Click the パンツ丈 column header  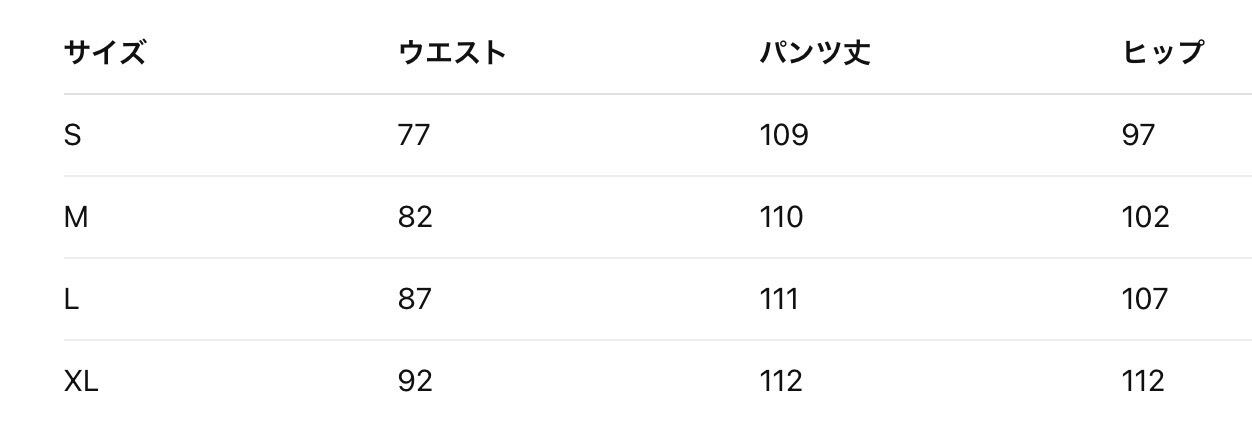pyautogui.click(x=815, y=53)
